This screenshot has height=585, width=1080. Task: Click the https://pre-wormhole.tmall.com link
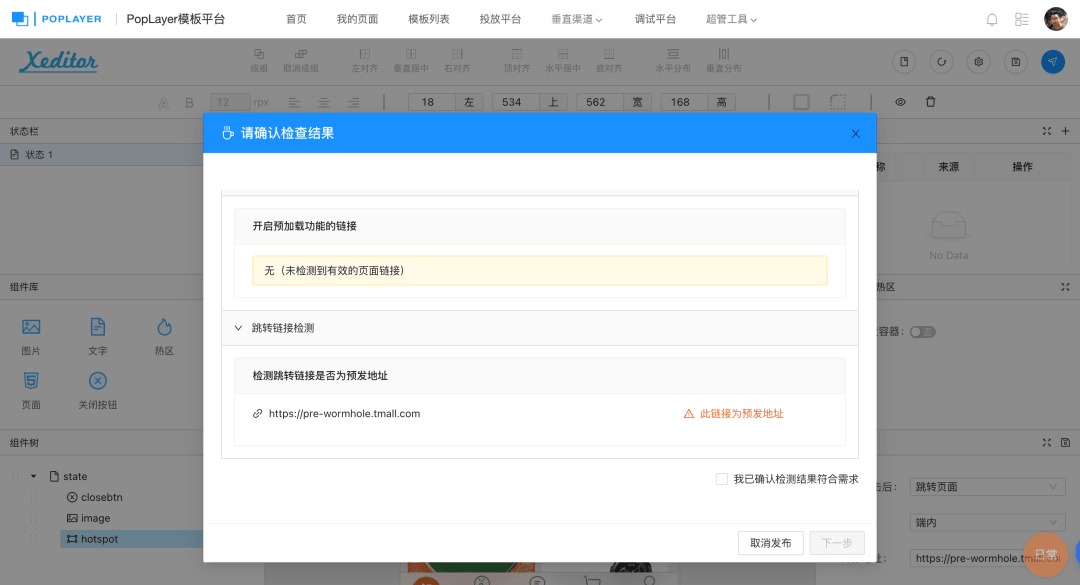pyautogui.click(x=344, y=413)
